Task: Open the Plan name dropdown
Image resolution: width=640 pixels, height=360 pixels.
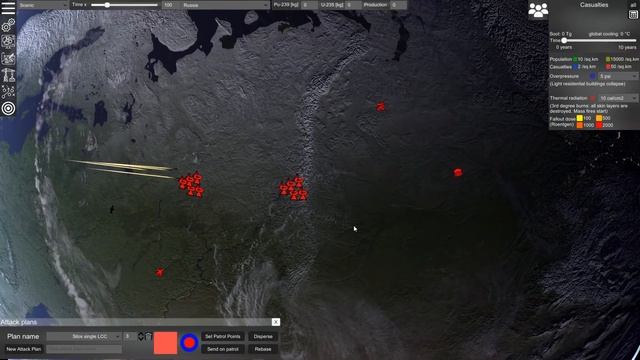Action: (84, 336)
